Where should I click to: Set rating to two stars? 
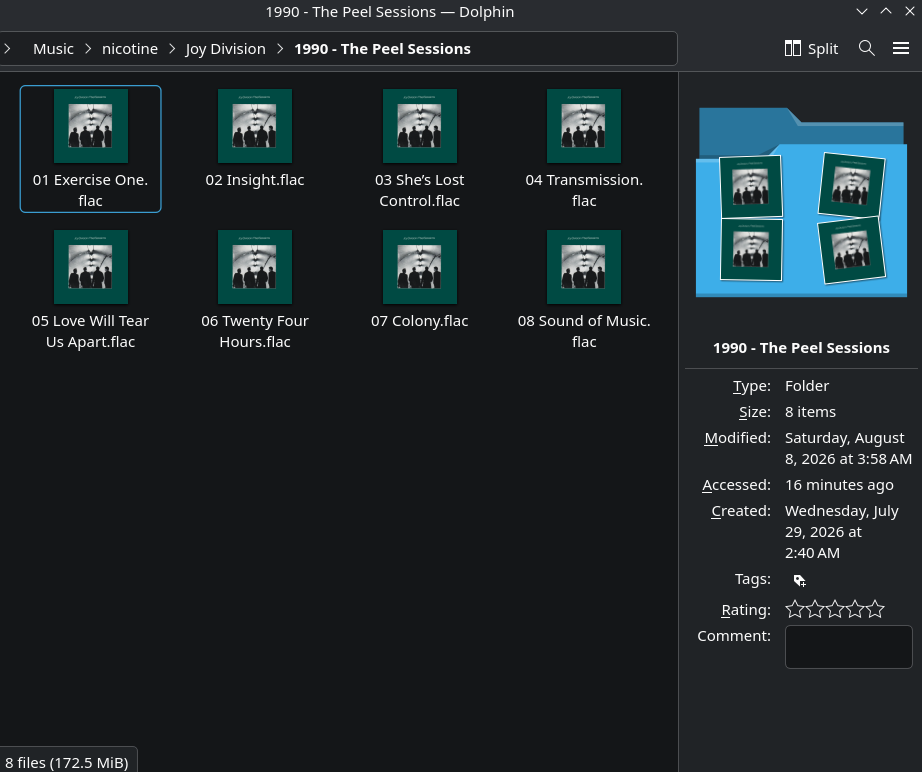tap(815, 609)
